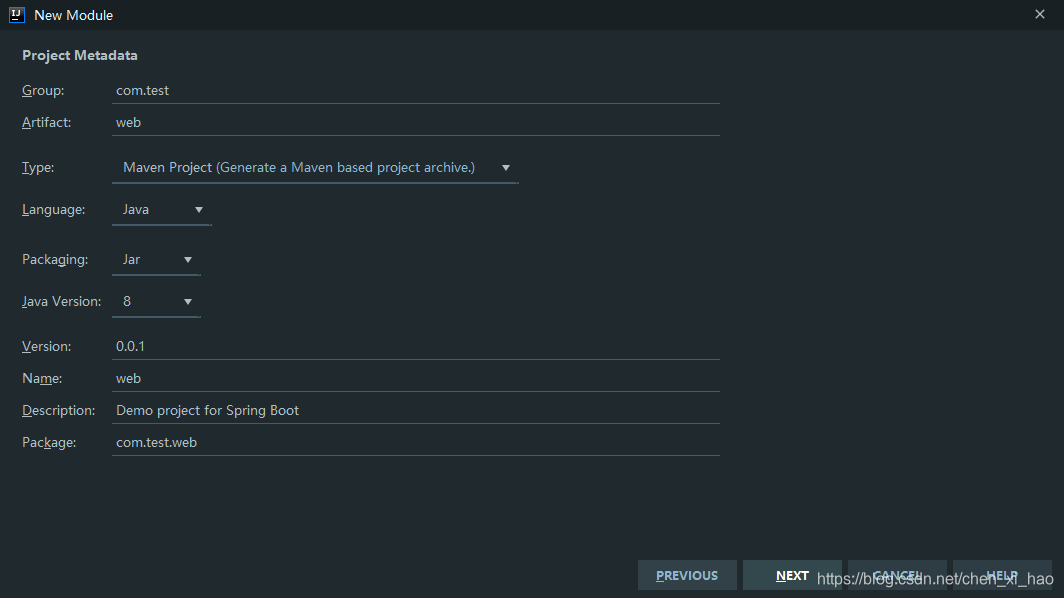Proceed with the NEXT button
Screen dimensions: 1064x598
pyautogui.click(x=792, y=576)
